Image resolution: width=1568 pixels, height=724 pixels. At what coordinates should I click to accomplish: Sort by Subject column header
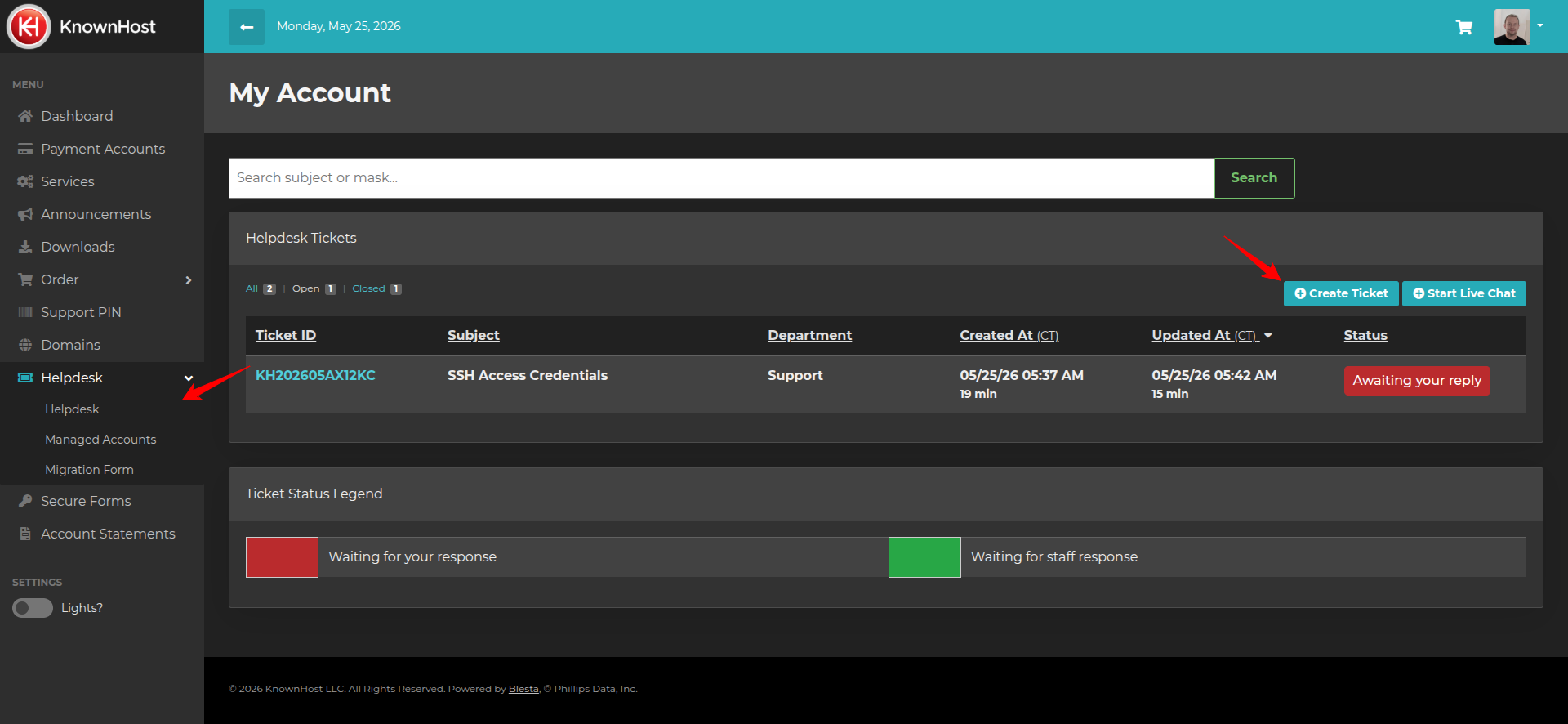click(x=474, y=335)
